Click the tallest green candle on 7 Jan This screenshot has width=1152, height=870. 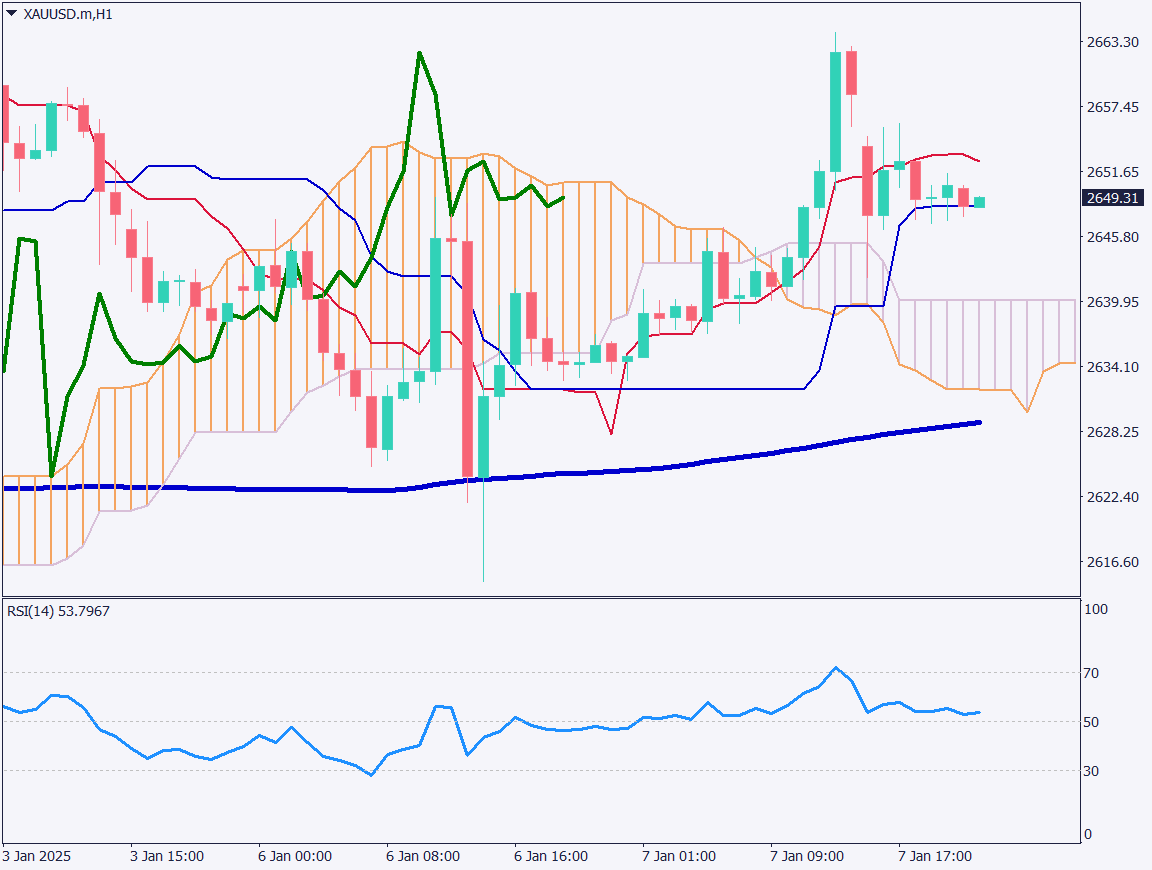[x=835, y=112]
